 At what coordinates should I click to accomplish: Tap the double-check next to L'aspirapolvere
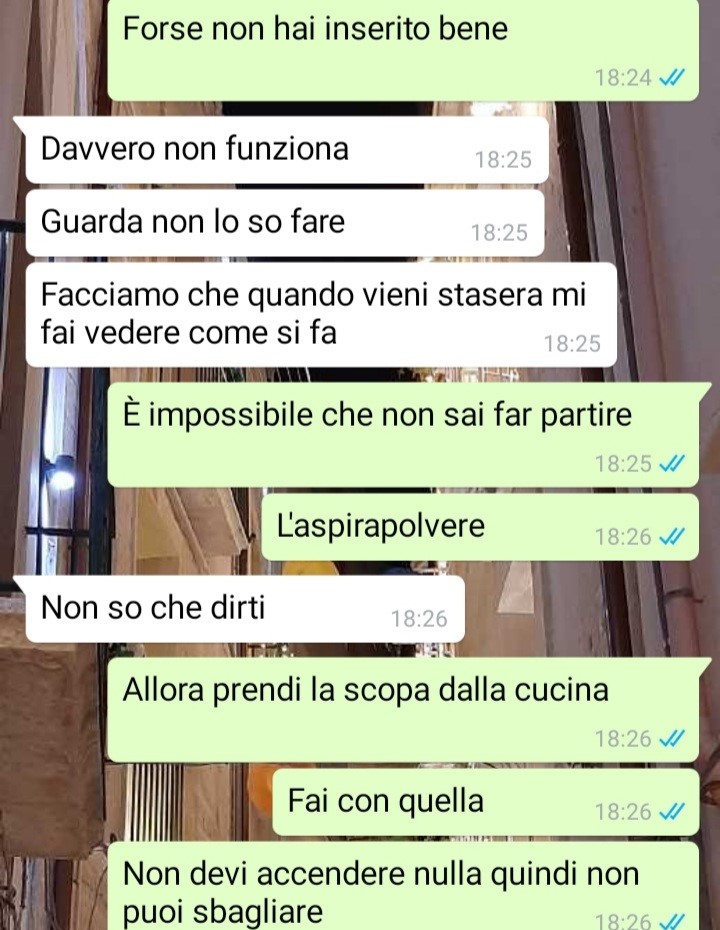672,537
